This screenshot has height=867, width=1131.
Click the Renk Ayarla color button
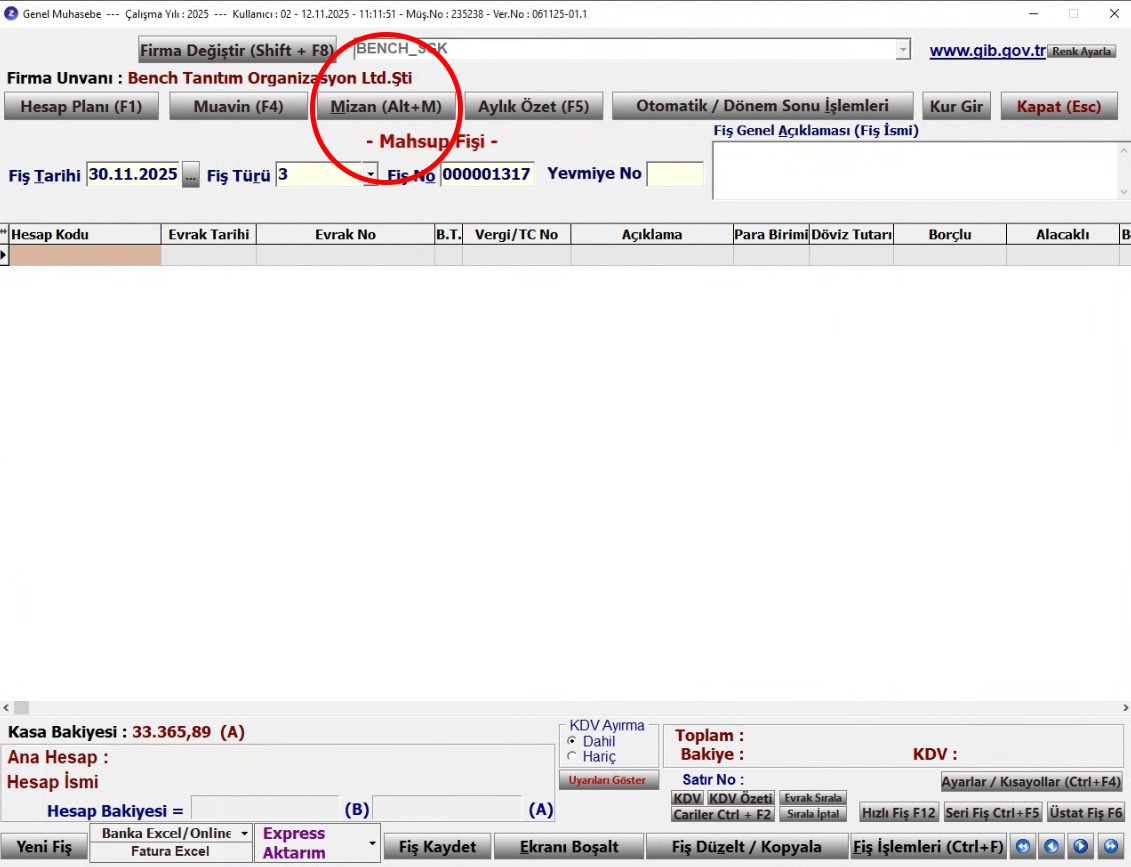point(1081,51)
